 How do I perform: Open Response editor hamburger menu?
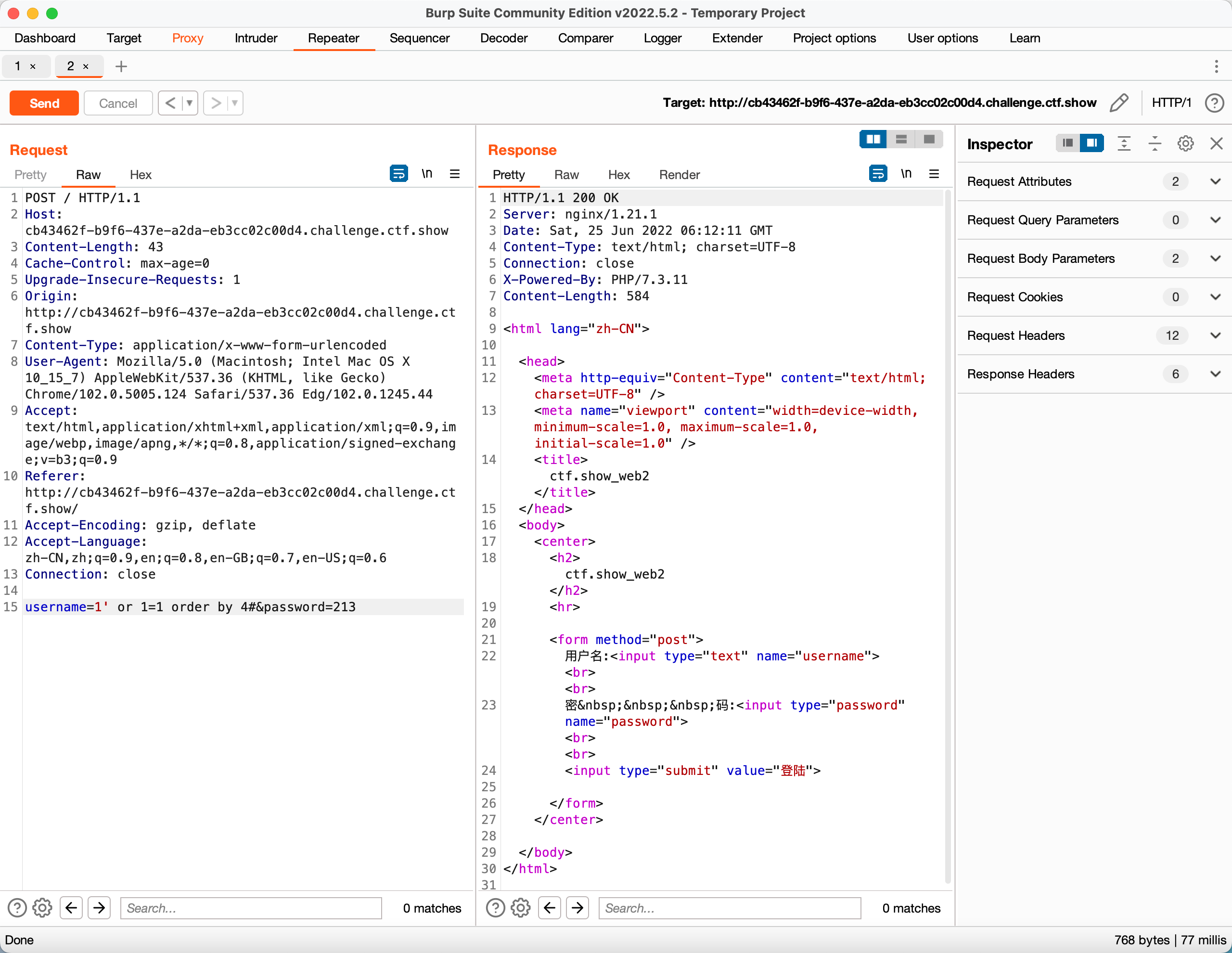tap(934, 174)
